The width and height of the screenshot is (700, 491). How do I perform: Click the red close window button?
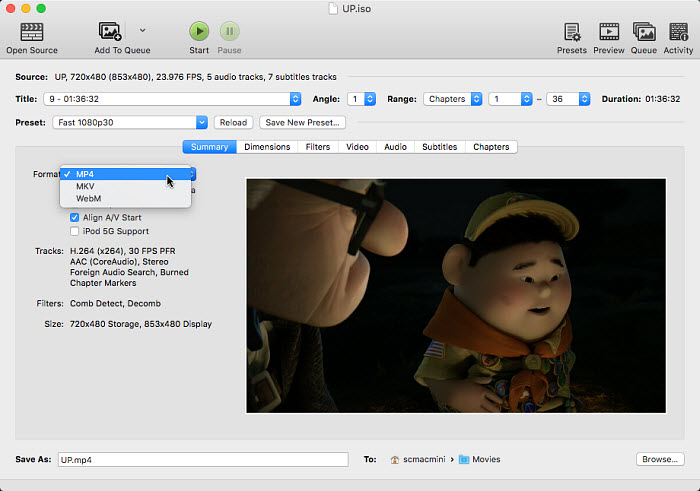pyautogui.click(x=11, y=8)
